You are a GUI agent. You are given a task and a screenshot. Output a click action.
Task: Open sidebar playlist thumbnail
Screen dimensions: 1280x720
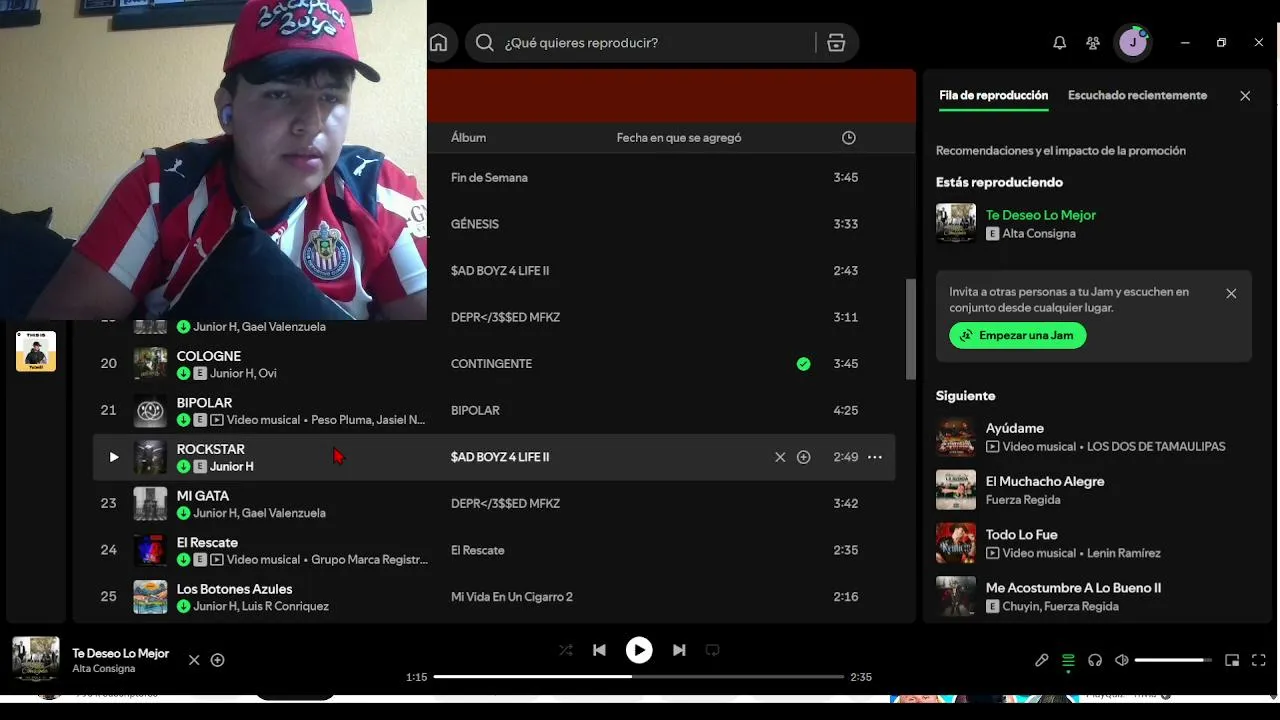click(36, 351)
